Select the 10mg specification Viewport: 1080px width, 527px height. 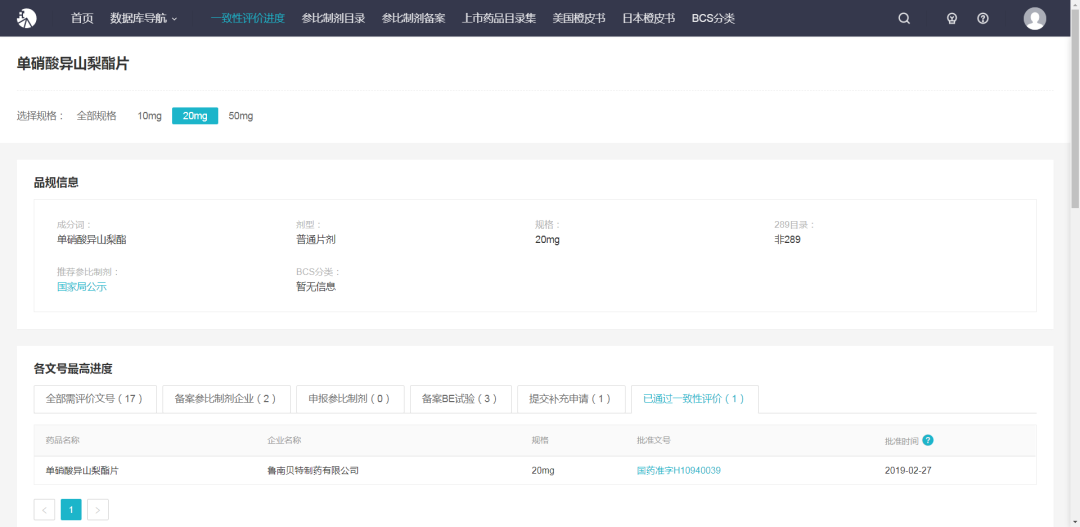pos(149,116)
